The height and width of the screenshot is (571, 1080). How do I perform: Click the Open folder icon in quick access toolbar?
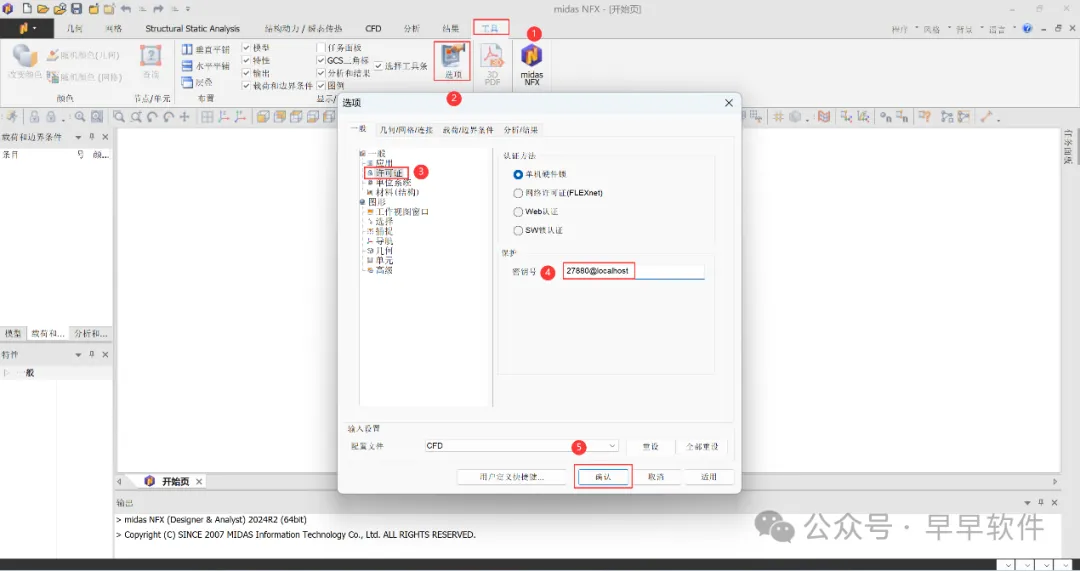point(42,9)
